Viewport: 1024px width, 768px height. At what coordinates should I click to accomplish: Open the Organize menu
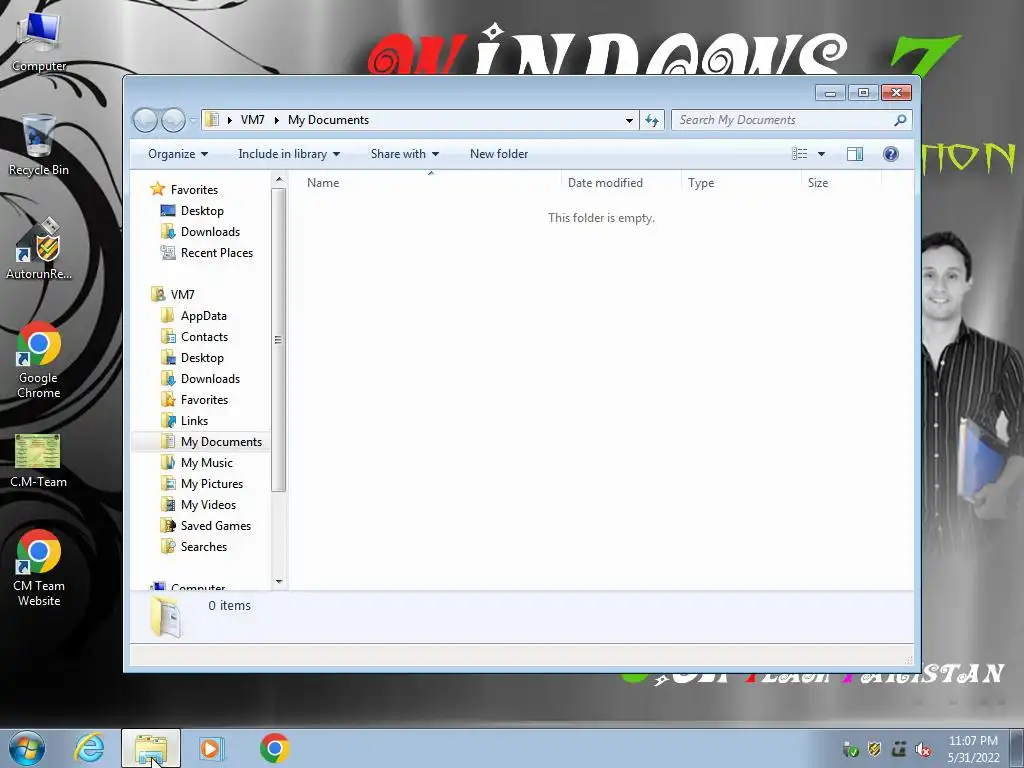coord(178,154)
